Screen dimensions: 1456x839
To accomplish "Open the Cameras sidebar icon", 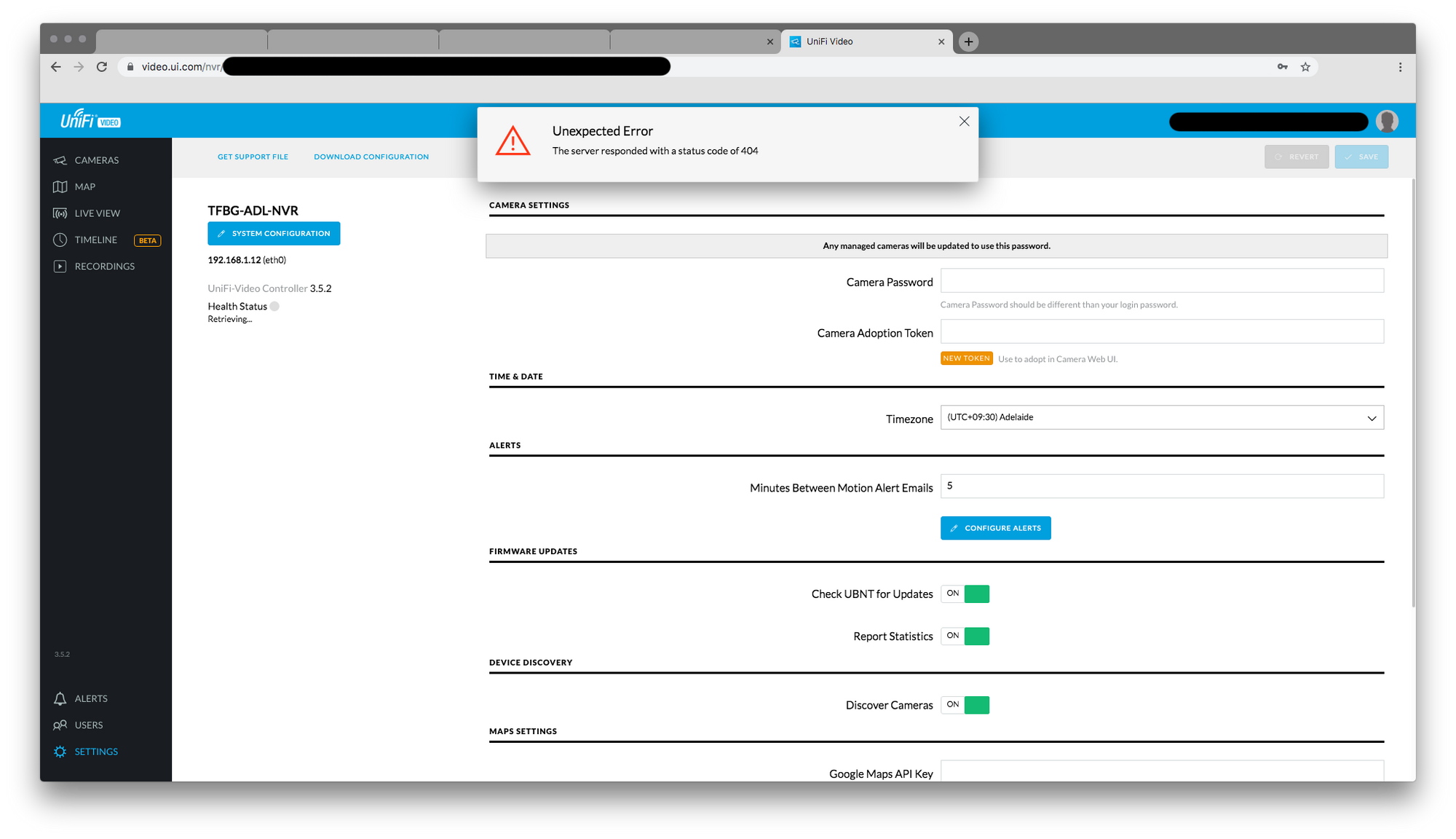I will [x=60, y=160].
